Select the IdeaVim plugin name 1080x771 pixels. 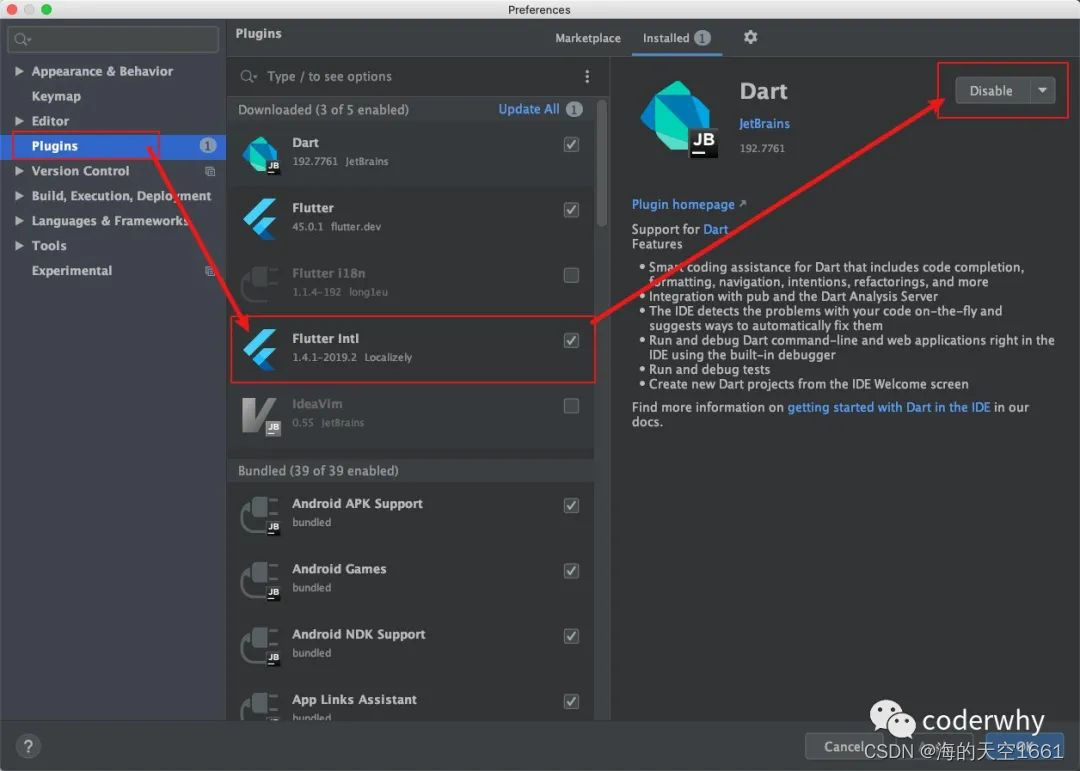[x=317, y=404]
